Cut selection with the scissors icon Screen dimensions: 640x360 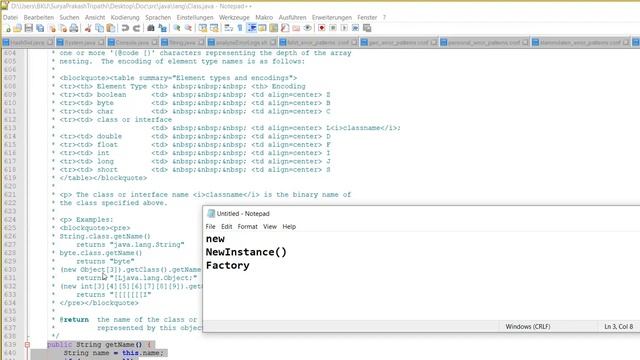pos(88,28)
